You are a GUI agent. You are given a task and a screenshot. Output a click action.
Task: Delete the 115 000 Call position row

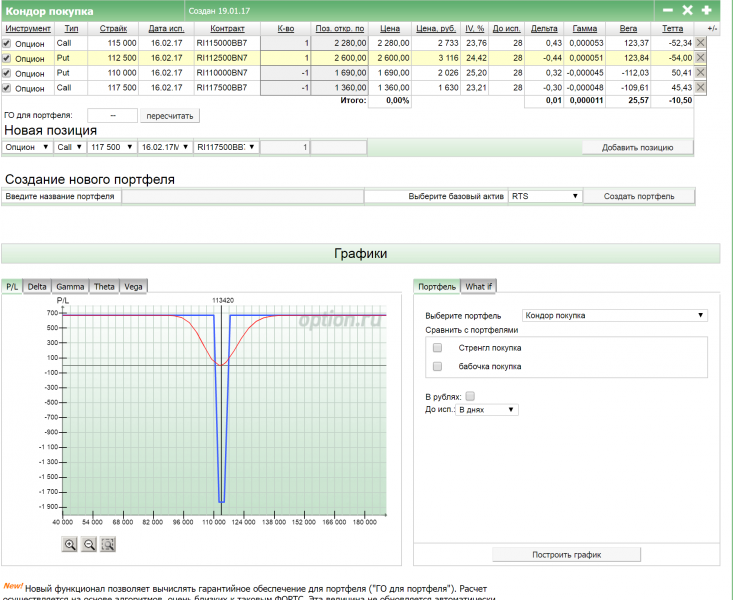click(x=700, y=43)
